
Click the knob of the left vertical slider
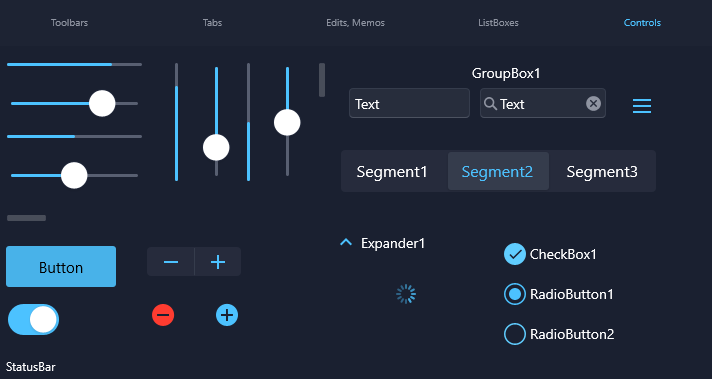coord(216,148)
